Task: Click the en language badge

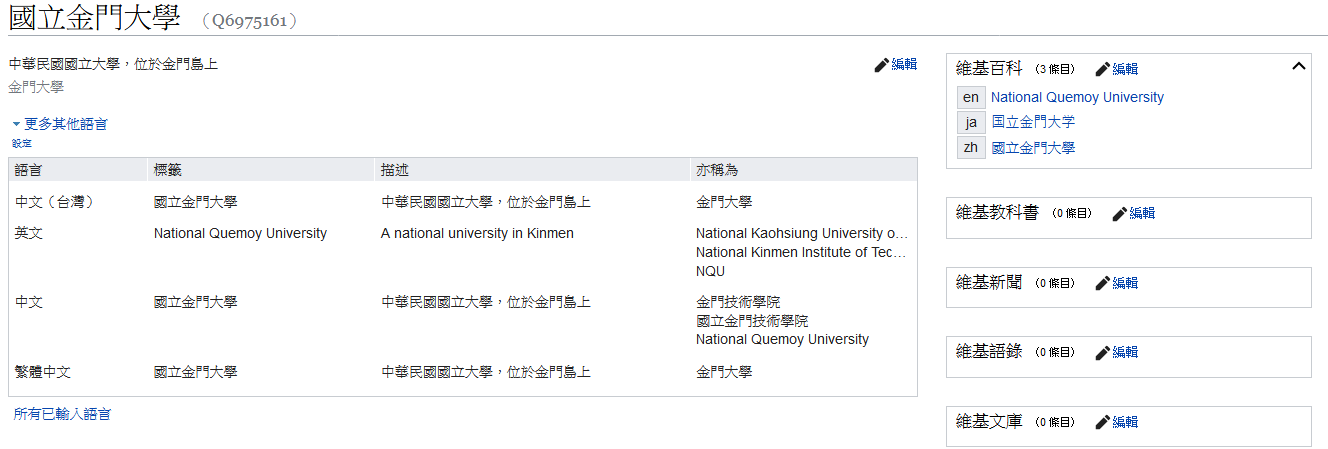Action: (971, 97)
